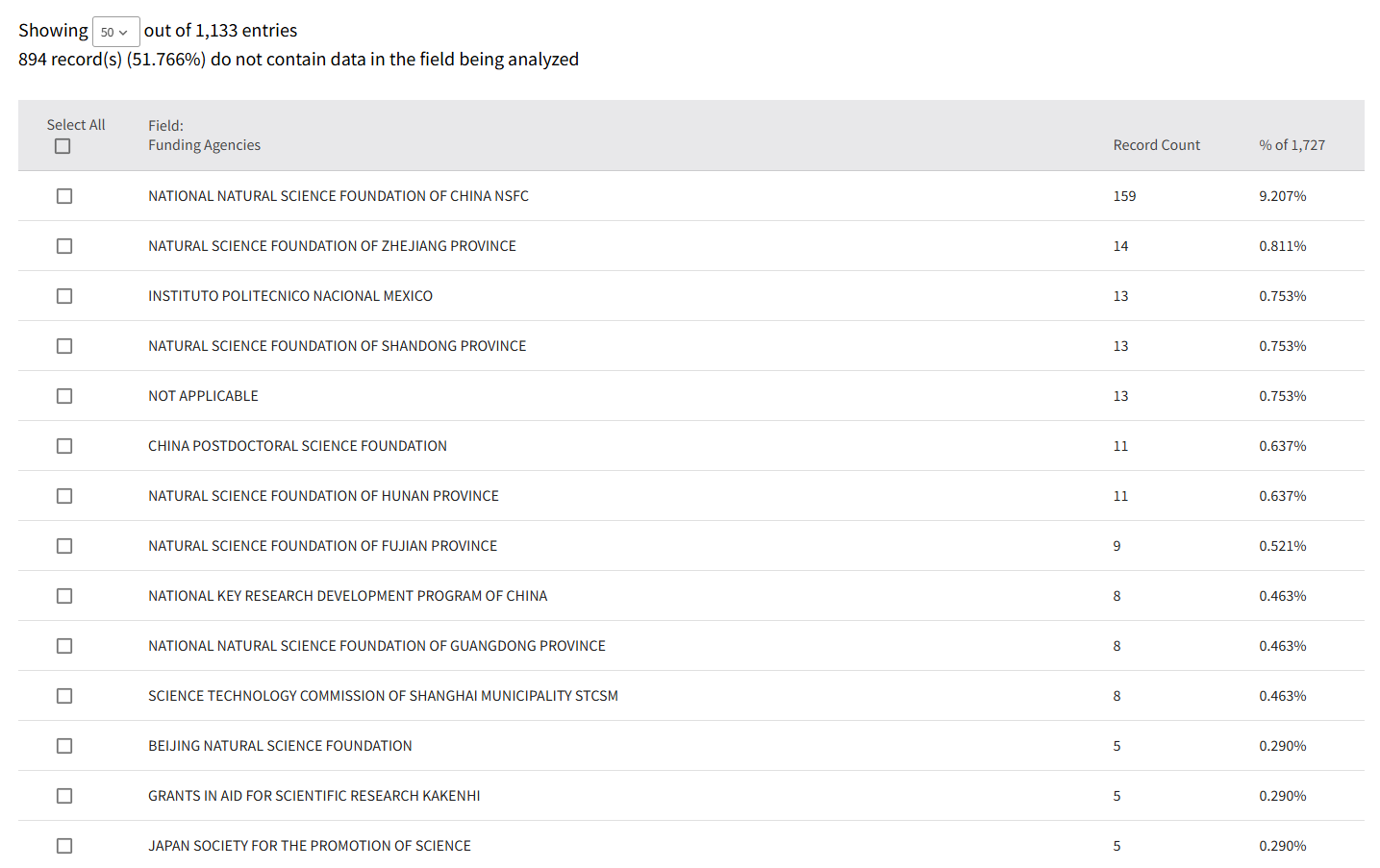Check the Guangdong Province foundation row checkbox
This screenshot has height=868, width=1380.
click(x=64, y=646)
